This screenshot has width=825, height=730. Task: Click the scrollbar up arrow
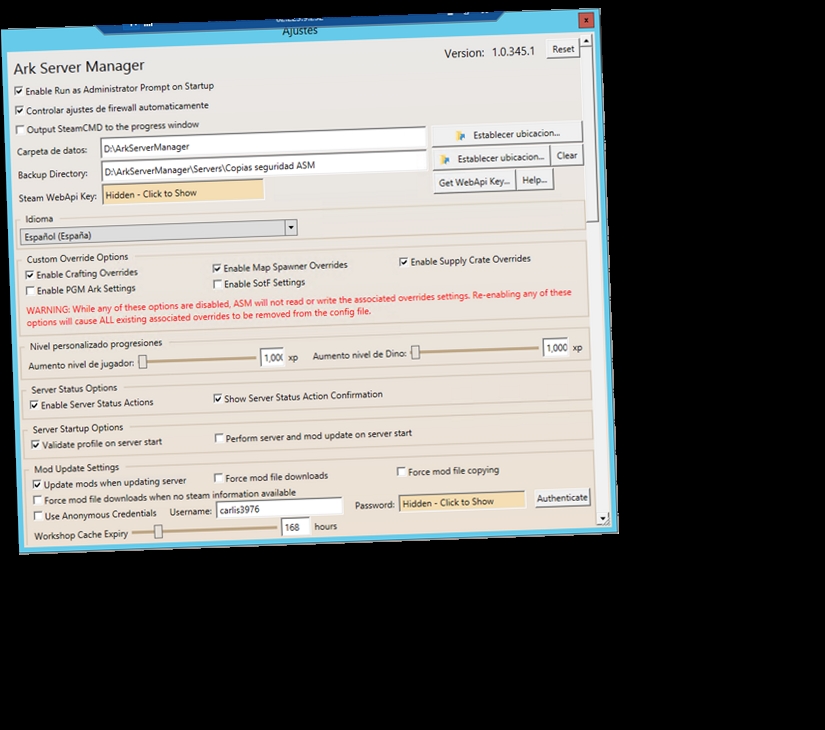pos(586,41)
